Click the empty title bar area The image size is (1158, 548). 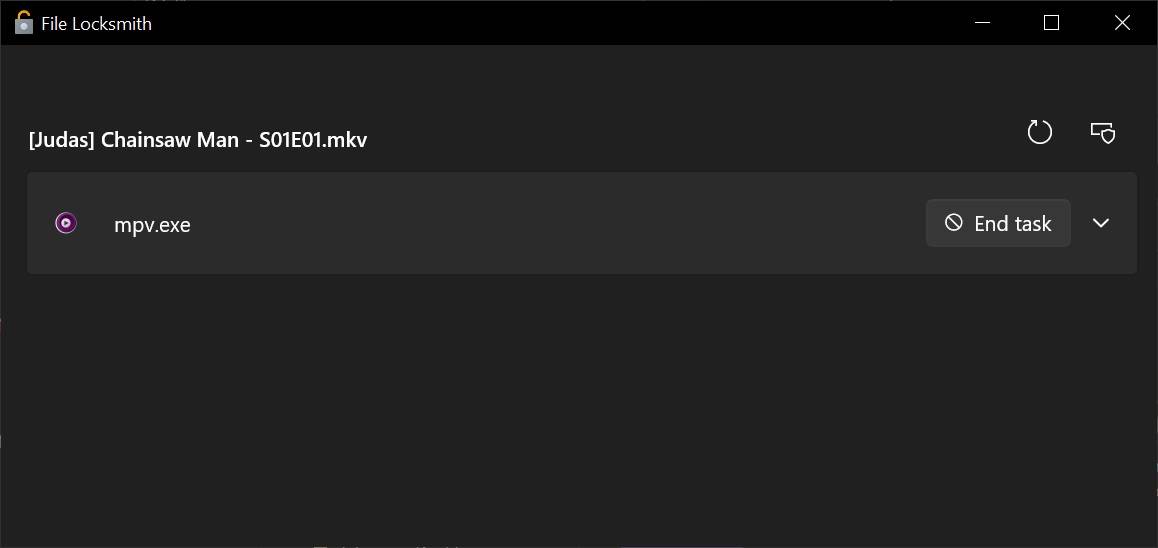pyautogui.click(x=550, y=23)
